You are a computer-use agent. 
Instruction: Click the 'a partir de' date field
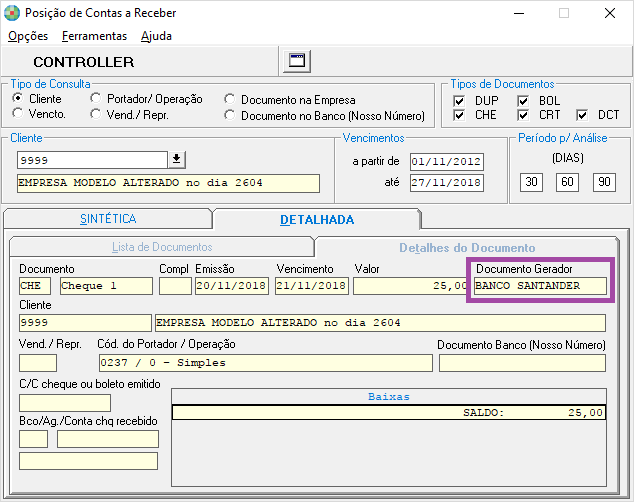point(446,162)
